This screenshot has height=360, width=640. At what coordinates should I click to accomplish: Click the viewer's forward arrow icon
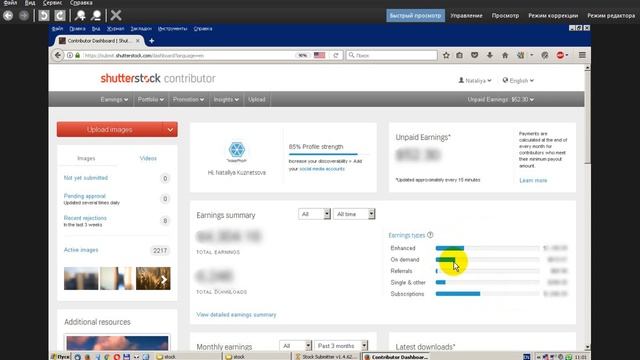point(24,16)
